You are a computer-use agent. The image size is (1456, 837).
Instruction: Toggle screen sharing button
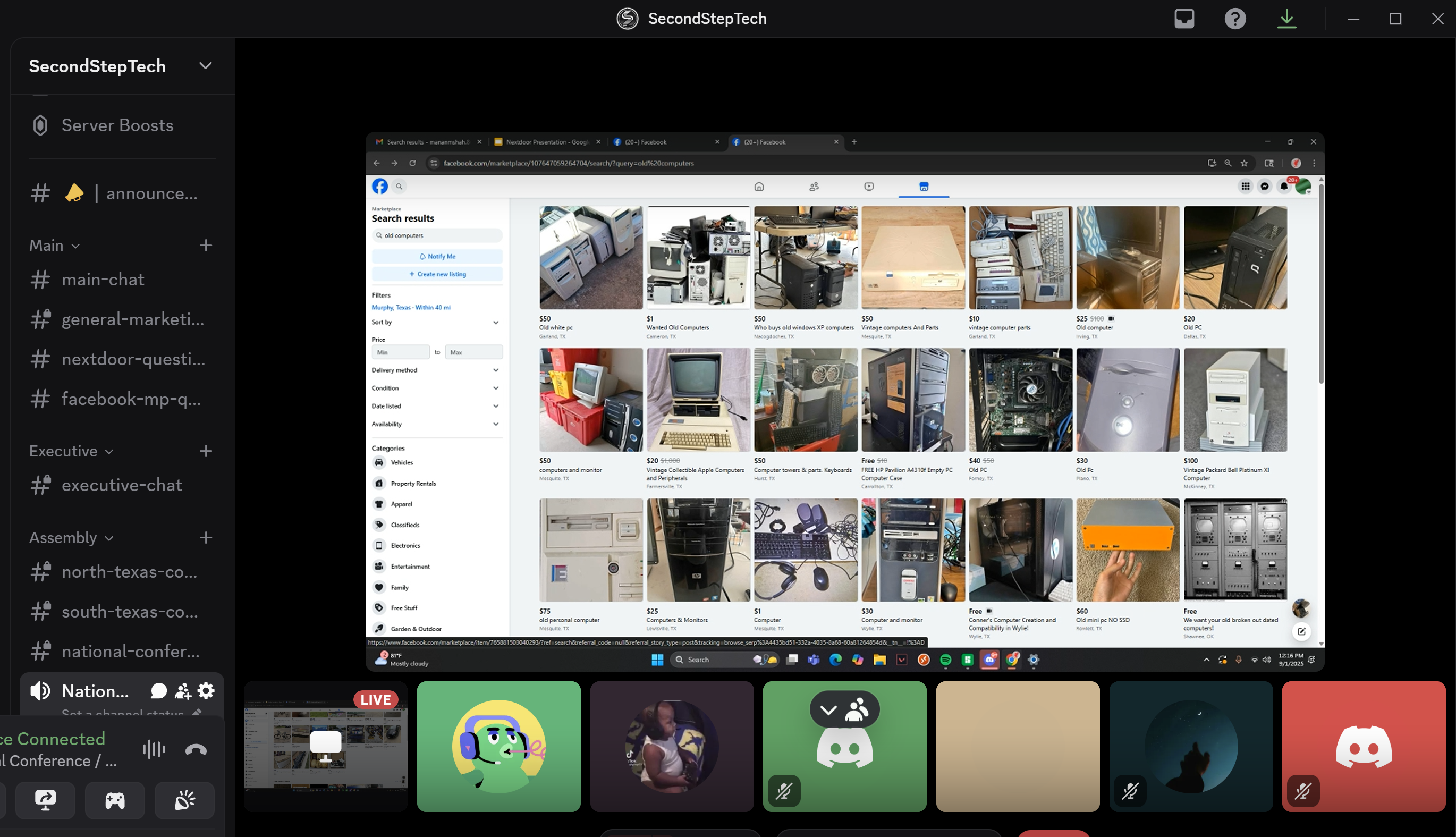click(45, 800)
